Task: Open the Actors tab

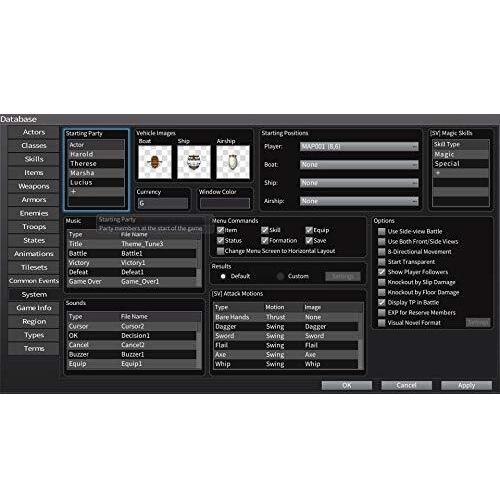Action: pos(34,132)
